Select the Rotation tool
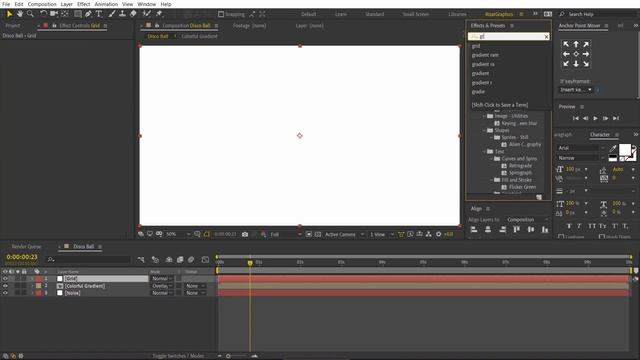The image size is (640, 360). coord(43,14)
